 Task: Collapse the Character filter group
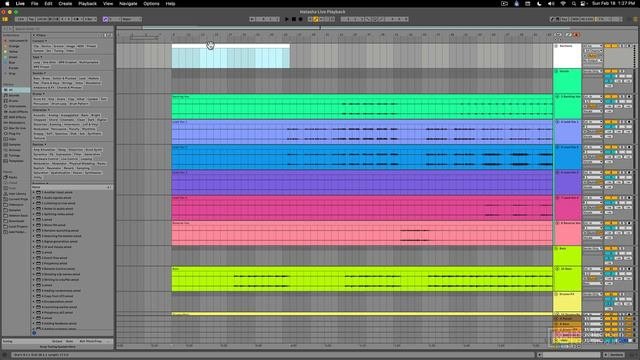click(40, 110)
